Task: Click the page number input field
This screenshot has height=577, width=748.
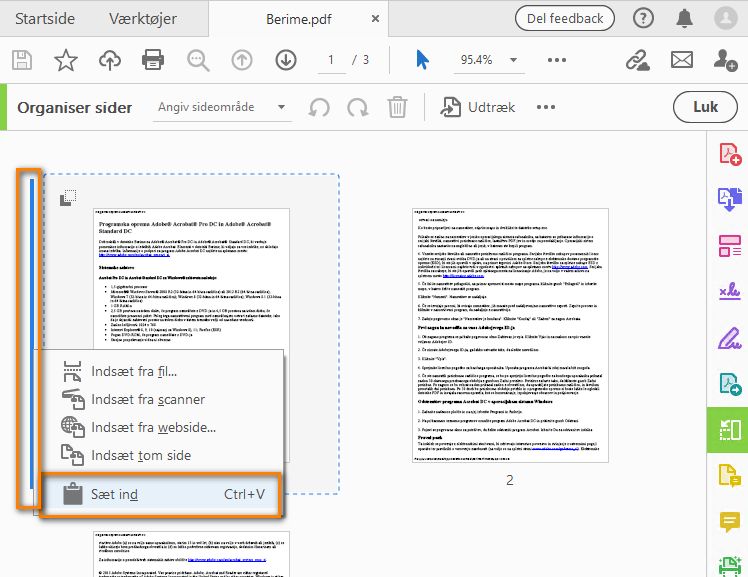Action: (332, 60)
